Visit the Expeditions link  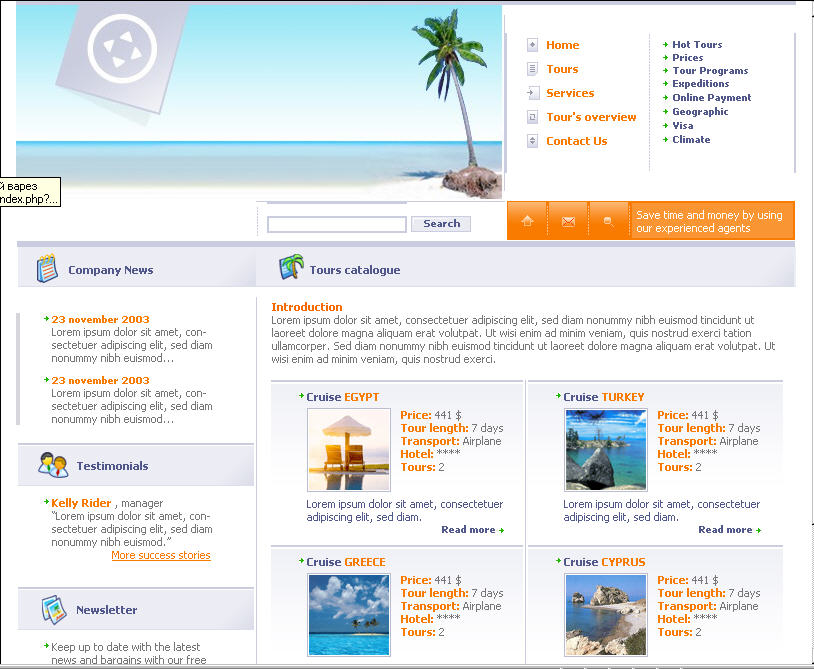coord(700,84)
